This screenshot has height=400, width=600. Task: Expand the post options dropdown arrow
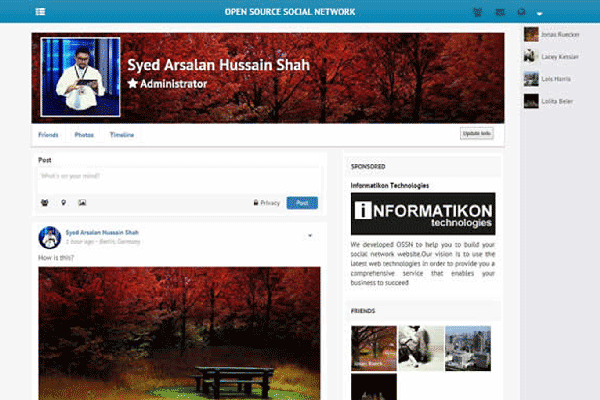point(310,236)
